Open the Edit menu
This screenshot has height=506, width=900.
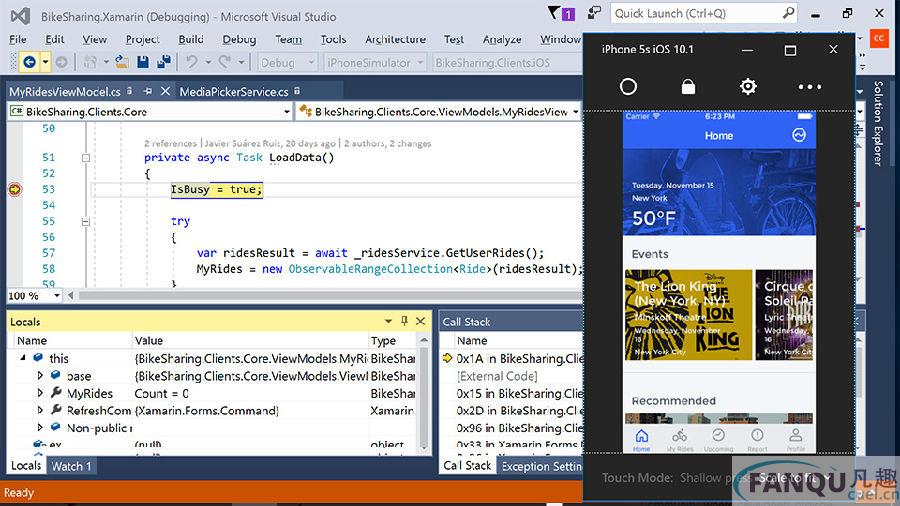55,39
